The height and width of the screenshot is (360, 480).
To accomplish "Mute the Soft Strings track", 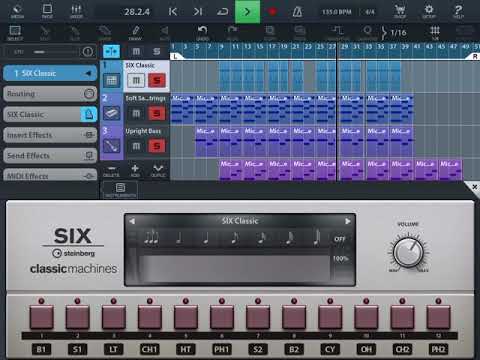I will click(136, 114).
